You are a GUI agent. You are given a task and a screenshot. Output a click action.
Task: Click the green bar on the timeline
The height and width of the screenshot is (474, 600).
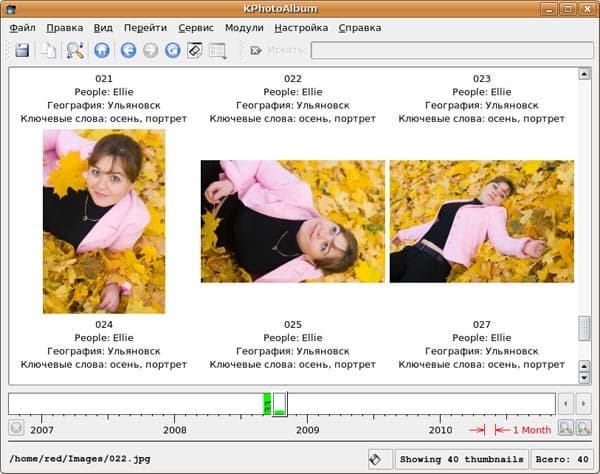pos(267,403)
